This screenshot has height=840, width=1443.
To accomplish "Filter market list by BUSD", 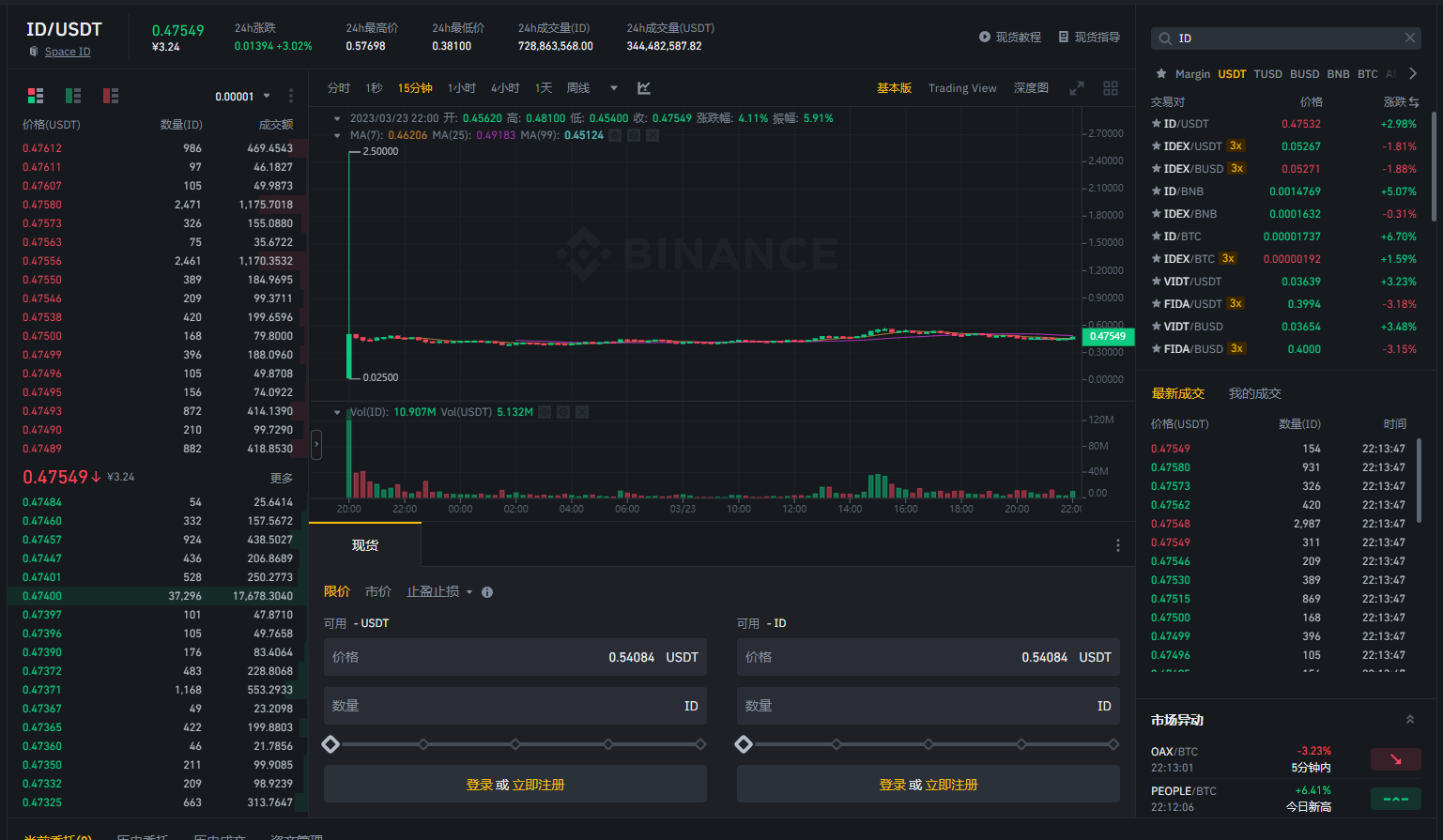I will pos(1304,74).
